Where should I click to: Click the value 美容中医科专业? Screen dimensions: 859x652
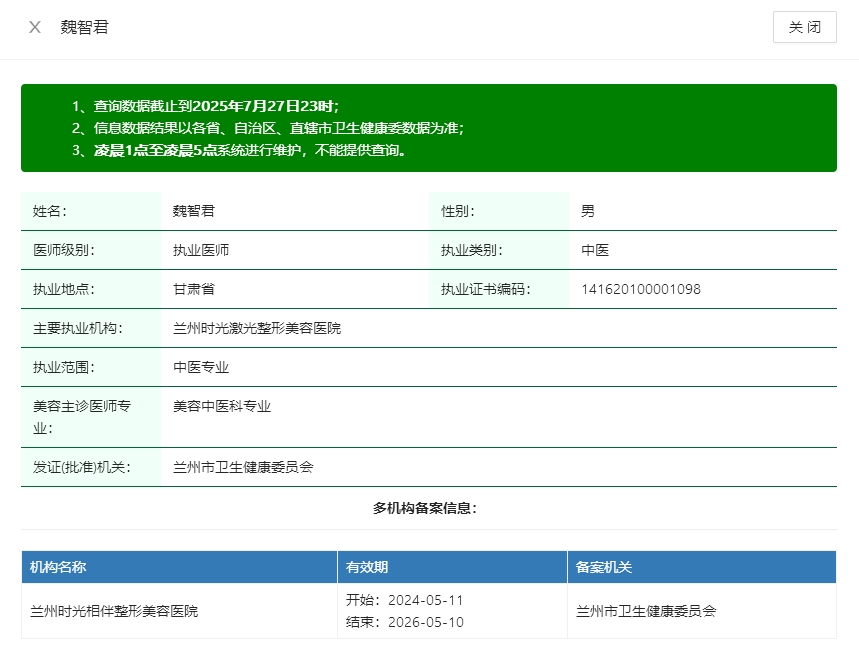coord(222,406)
